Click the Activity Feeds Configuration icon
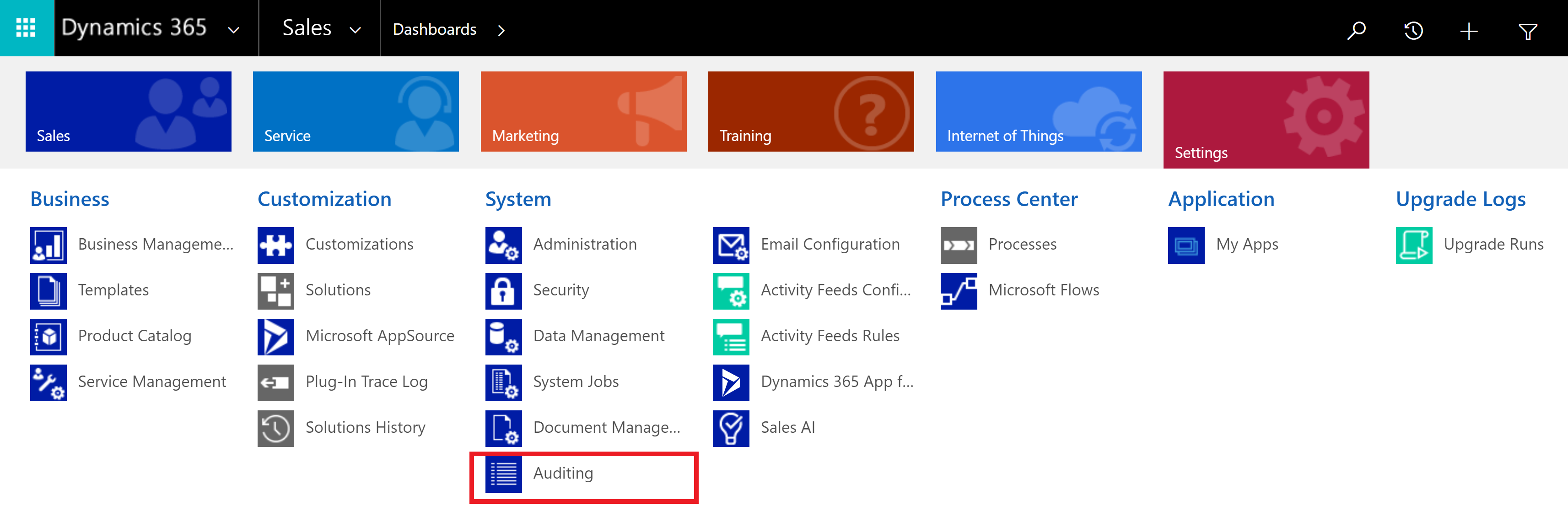The image size is (1568, 507). click(731, 291)
